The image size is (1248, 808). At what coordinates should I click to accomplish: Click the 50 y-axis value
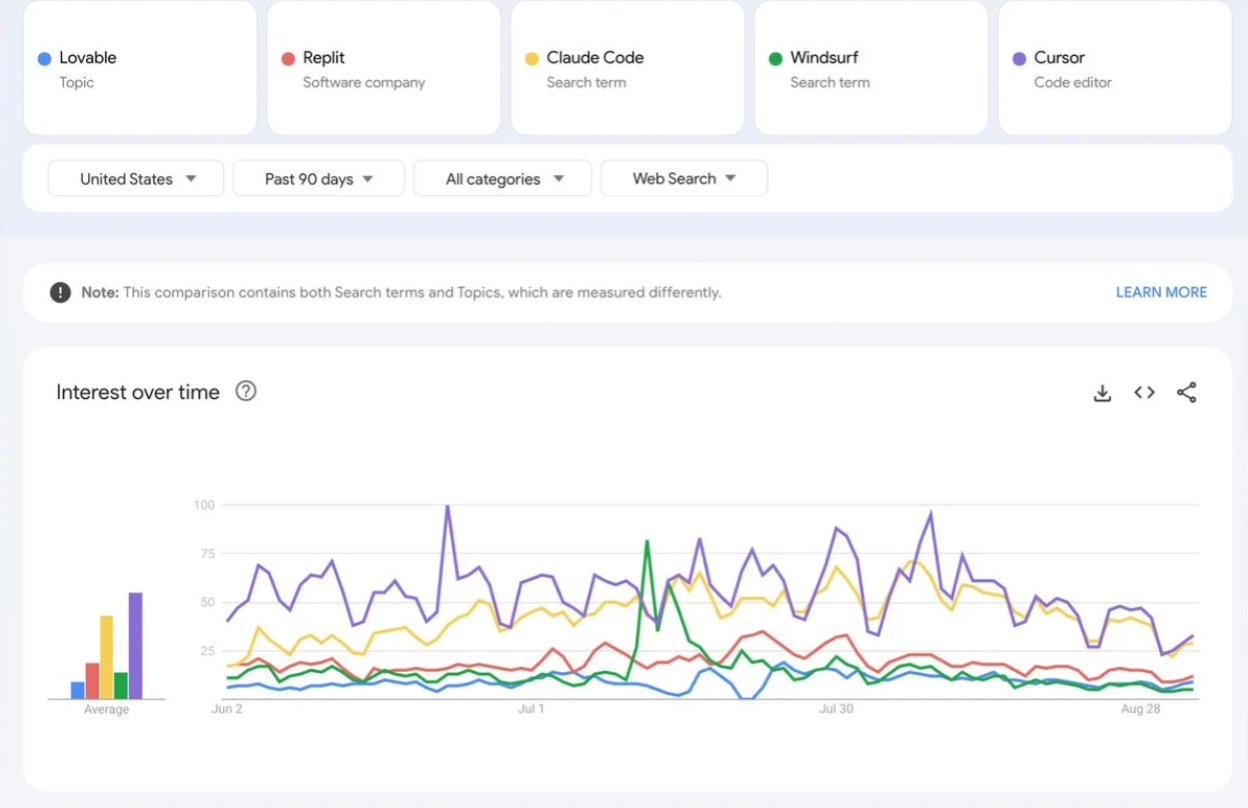[x=207, y=602]
